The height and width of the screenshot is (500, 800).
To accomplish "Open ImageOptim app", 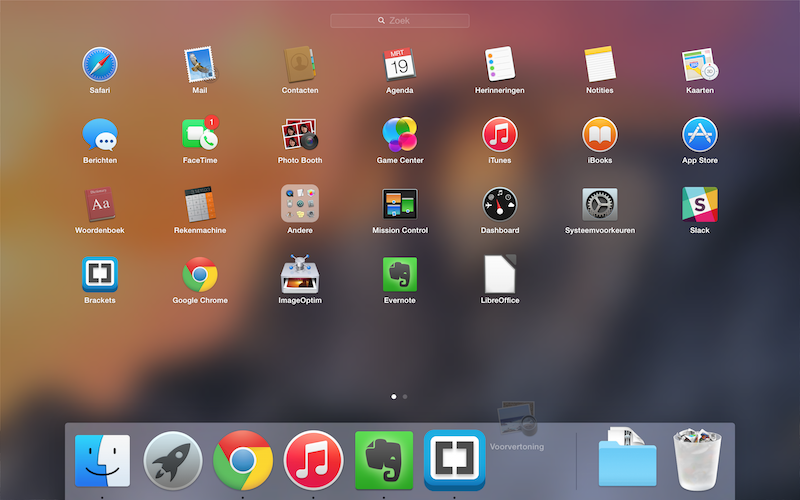I will tap(299, 274).
